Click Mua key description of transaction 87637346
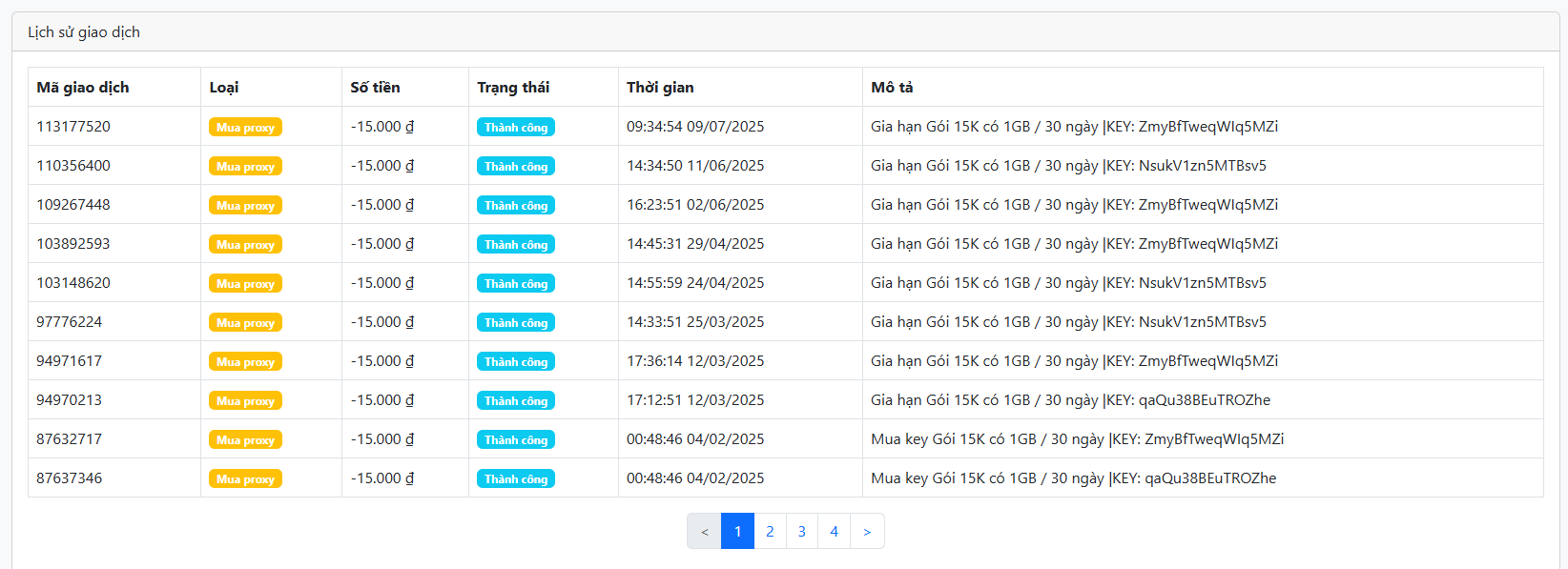This screenshot has height=569, width=1568. click(1073, 478)
